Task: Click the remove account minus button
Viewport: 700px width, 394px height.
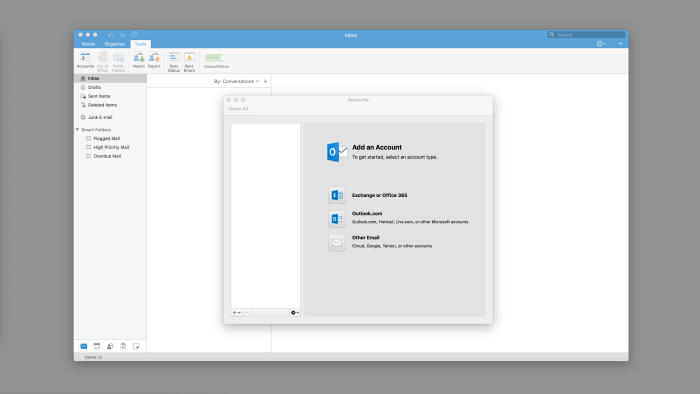Action: [246, 313]
